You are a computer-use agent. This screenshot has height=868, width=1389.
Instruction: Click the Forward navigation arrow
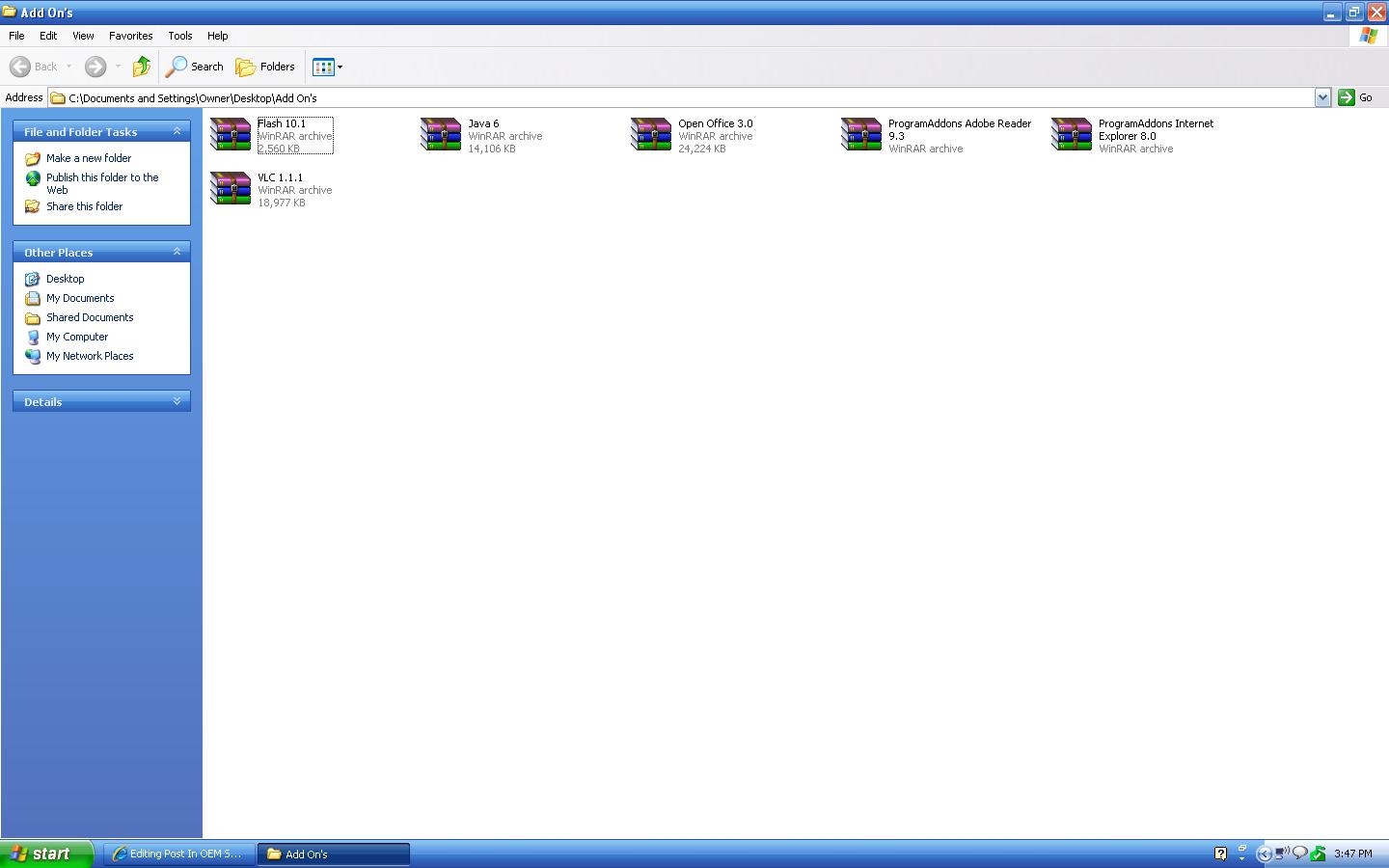[95, 67]
